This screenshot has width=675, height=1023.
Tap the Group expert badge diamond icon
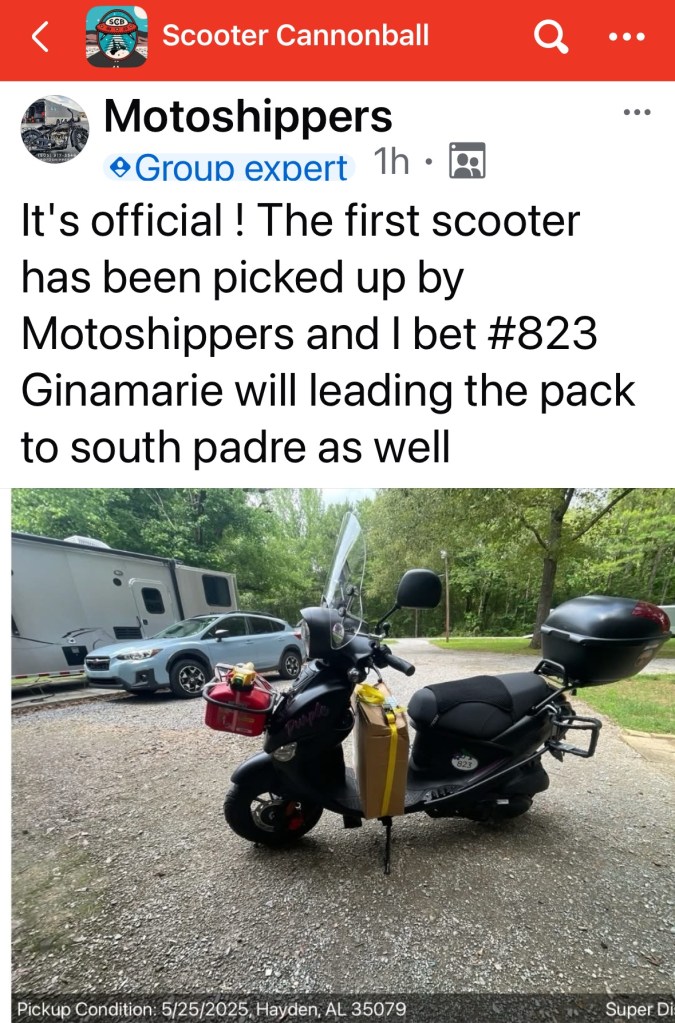(120, 168)
